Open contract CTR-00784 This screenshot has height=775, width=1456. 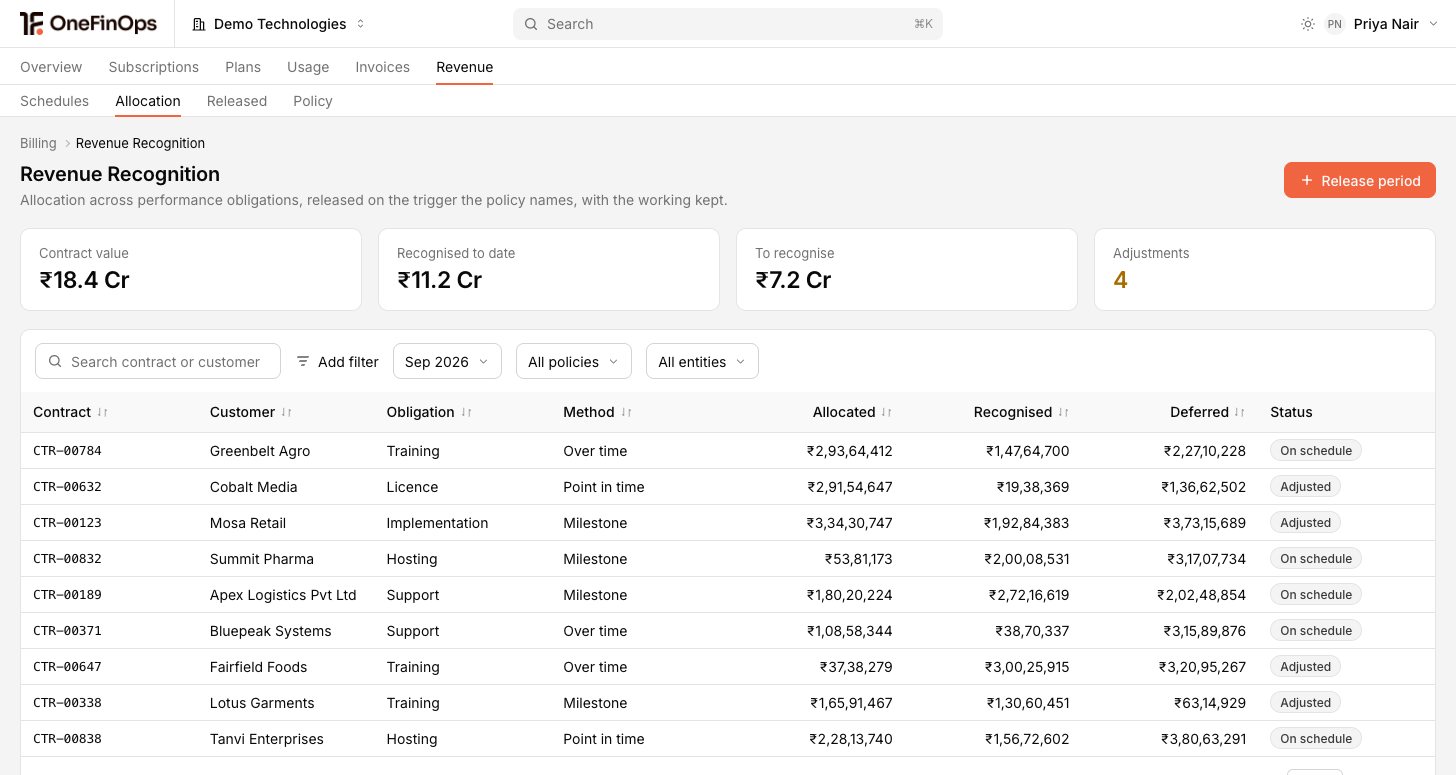[x=67, y=451]
